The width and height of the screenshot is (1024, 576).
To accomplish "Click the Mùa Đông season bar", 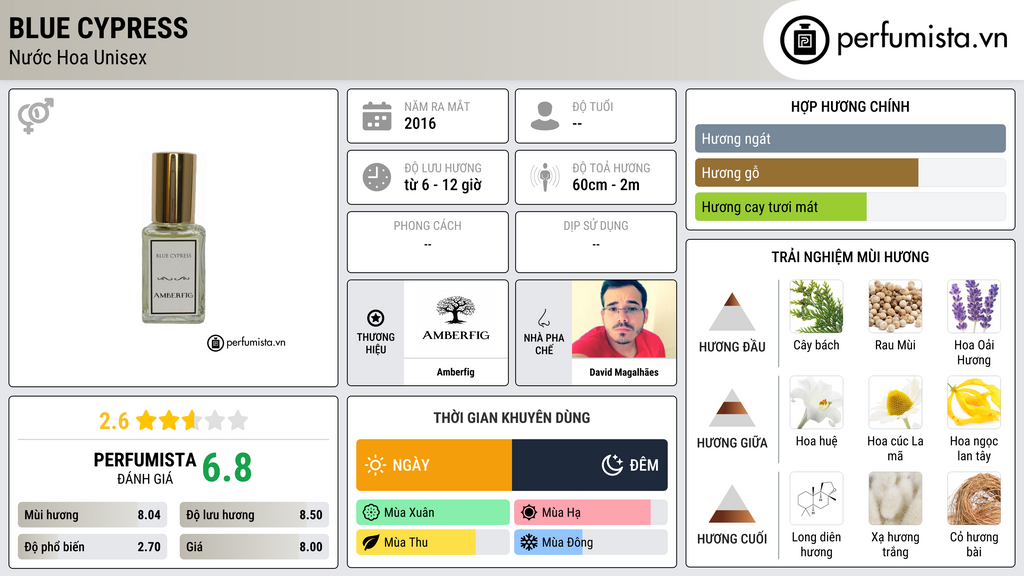I will point(590,542).
